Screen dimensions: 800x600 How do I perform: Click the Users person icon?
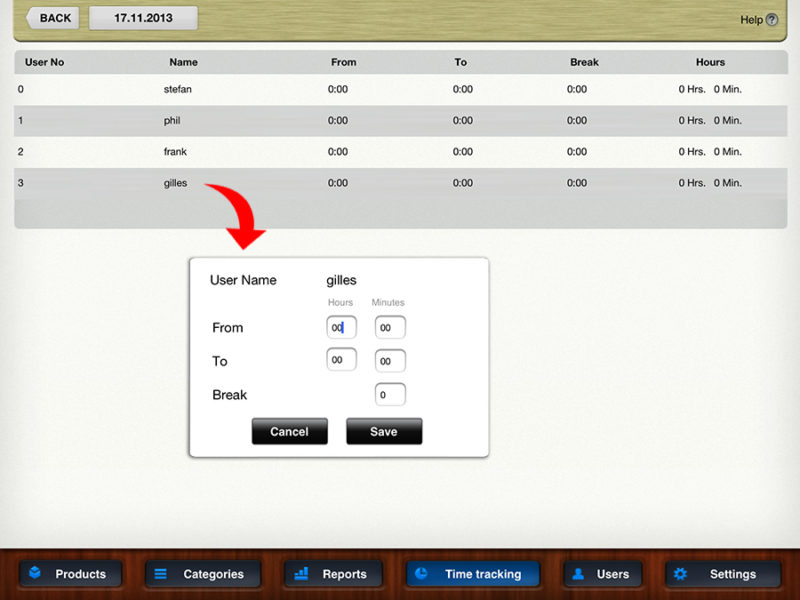578,574
